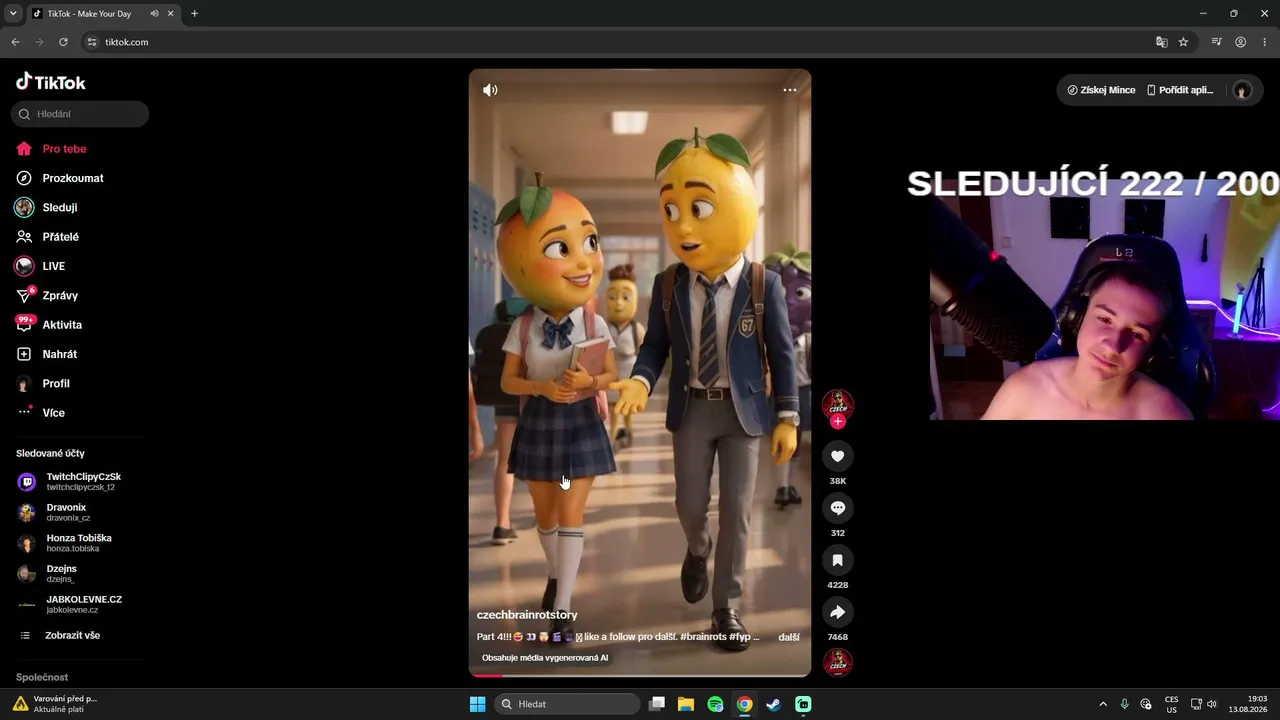View site information for tiktok.com
The height and width of the screenshot is (720, 1280).
(92, 42)
